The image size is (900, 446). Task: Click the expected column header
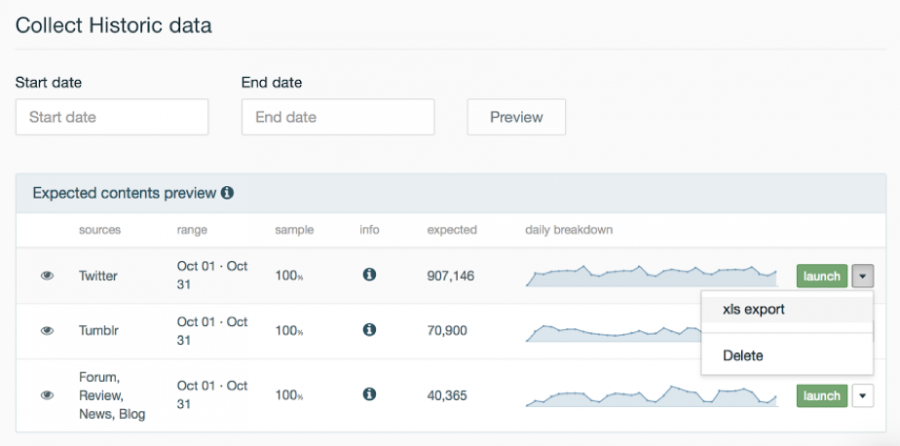(452, 230)
